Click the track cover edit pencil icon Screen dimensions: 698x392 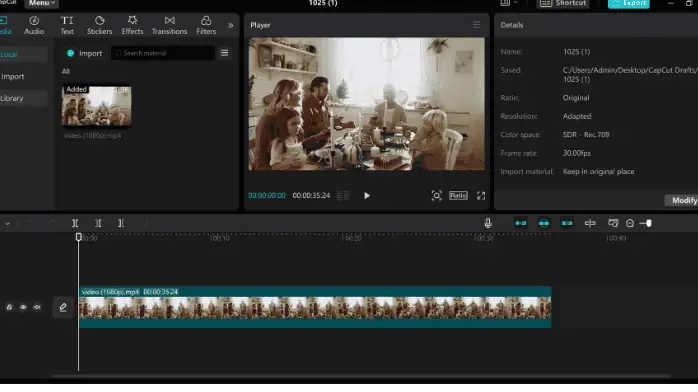63,307
